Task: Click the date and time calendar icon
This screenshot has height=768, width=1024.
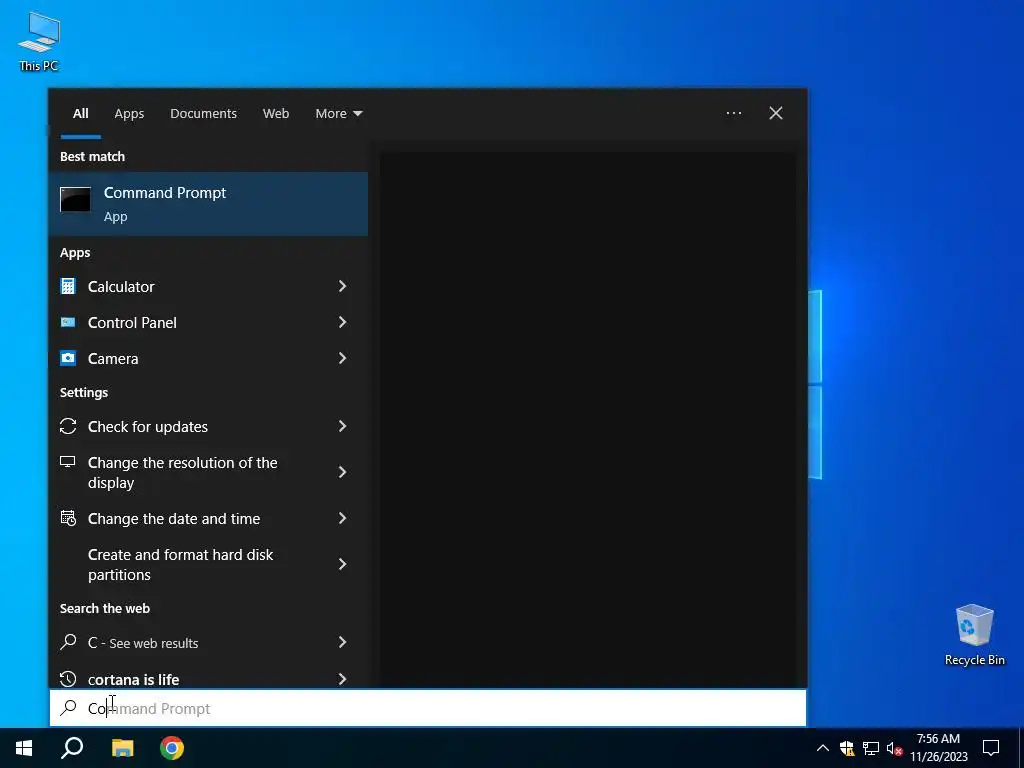Action: 68,519
